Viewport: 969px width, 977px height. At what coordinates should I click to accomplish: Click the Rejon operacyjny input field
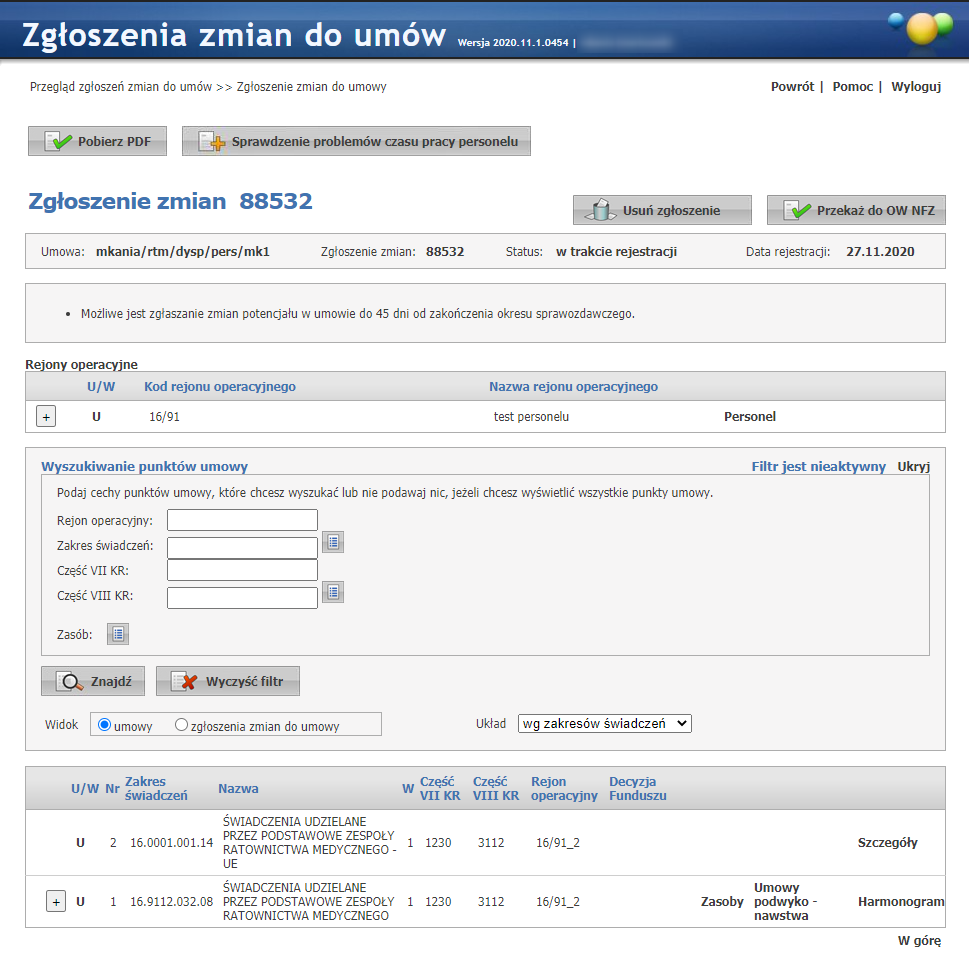pyautogui.click(x=242, y=520)
